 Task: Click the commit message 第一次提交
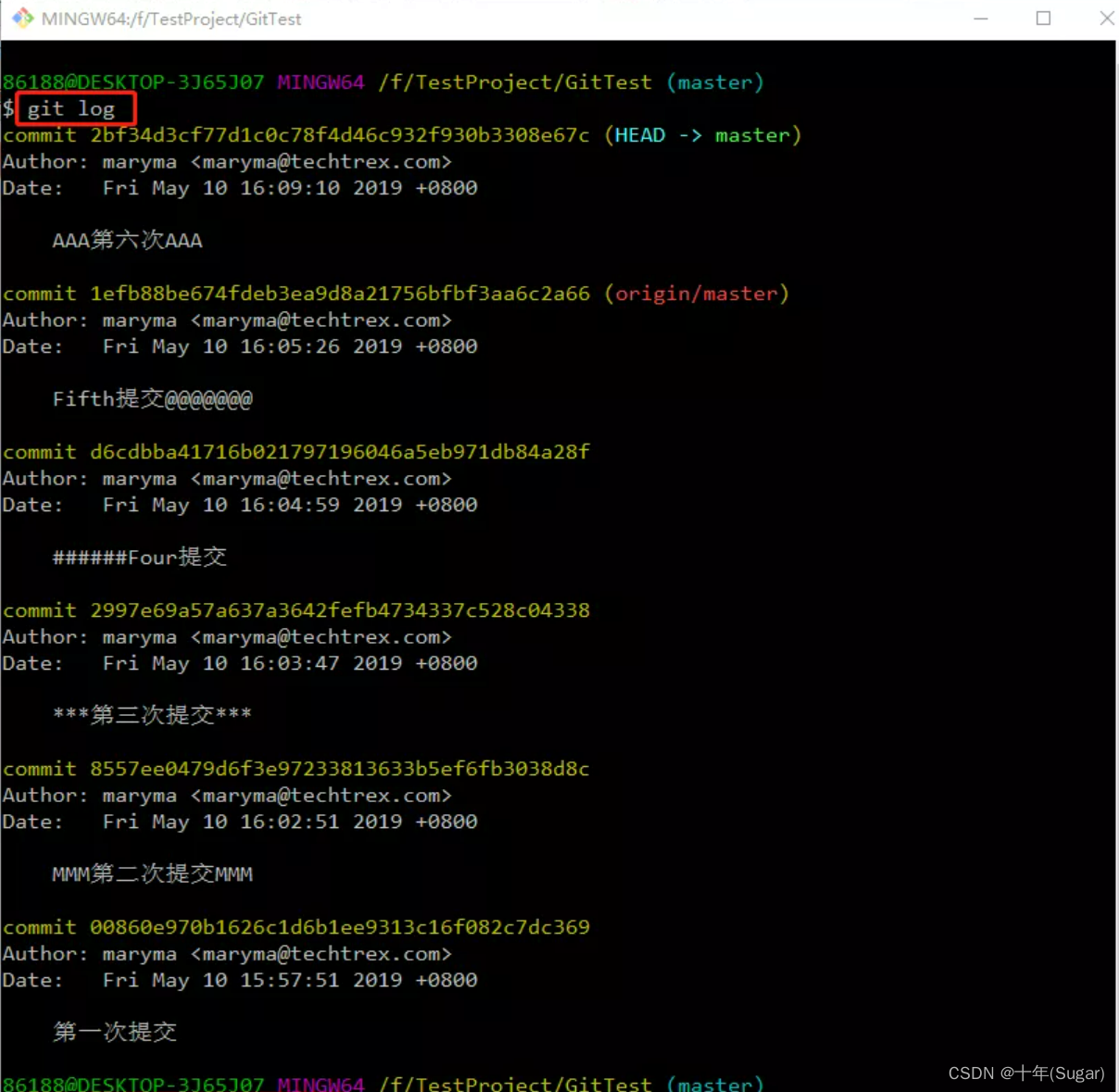[x=114, y=1032]
